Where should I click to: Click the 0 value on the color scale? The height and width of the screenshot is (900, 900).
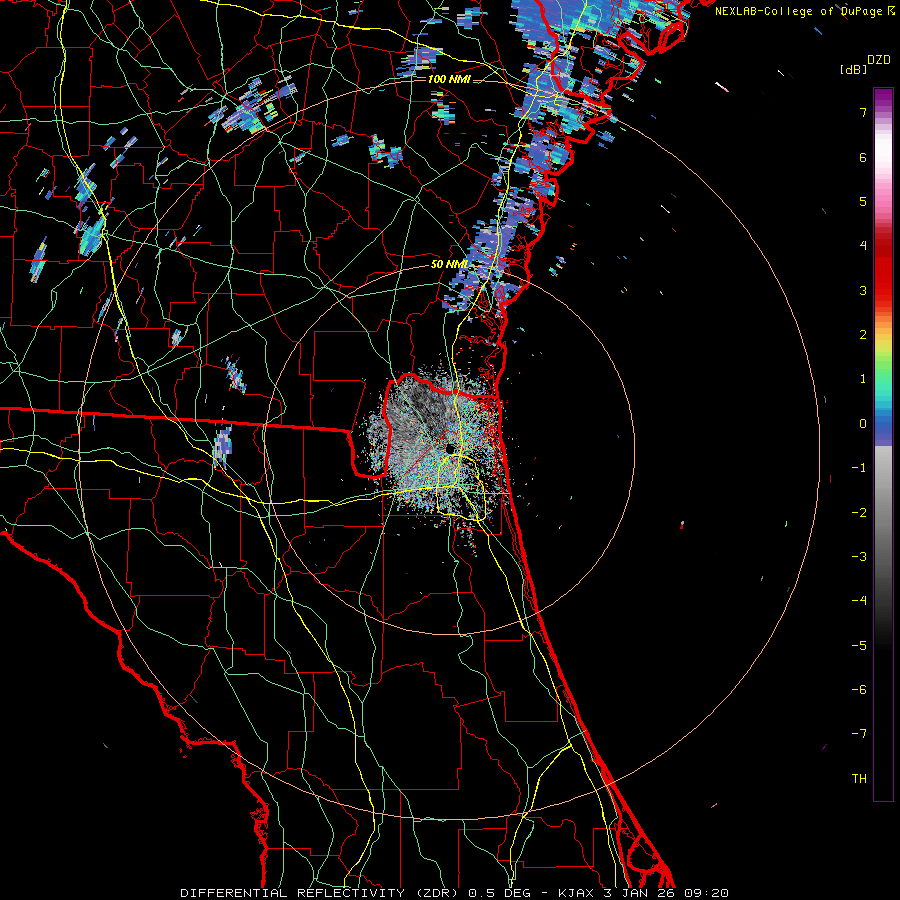click(863, 424)
